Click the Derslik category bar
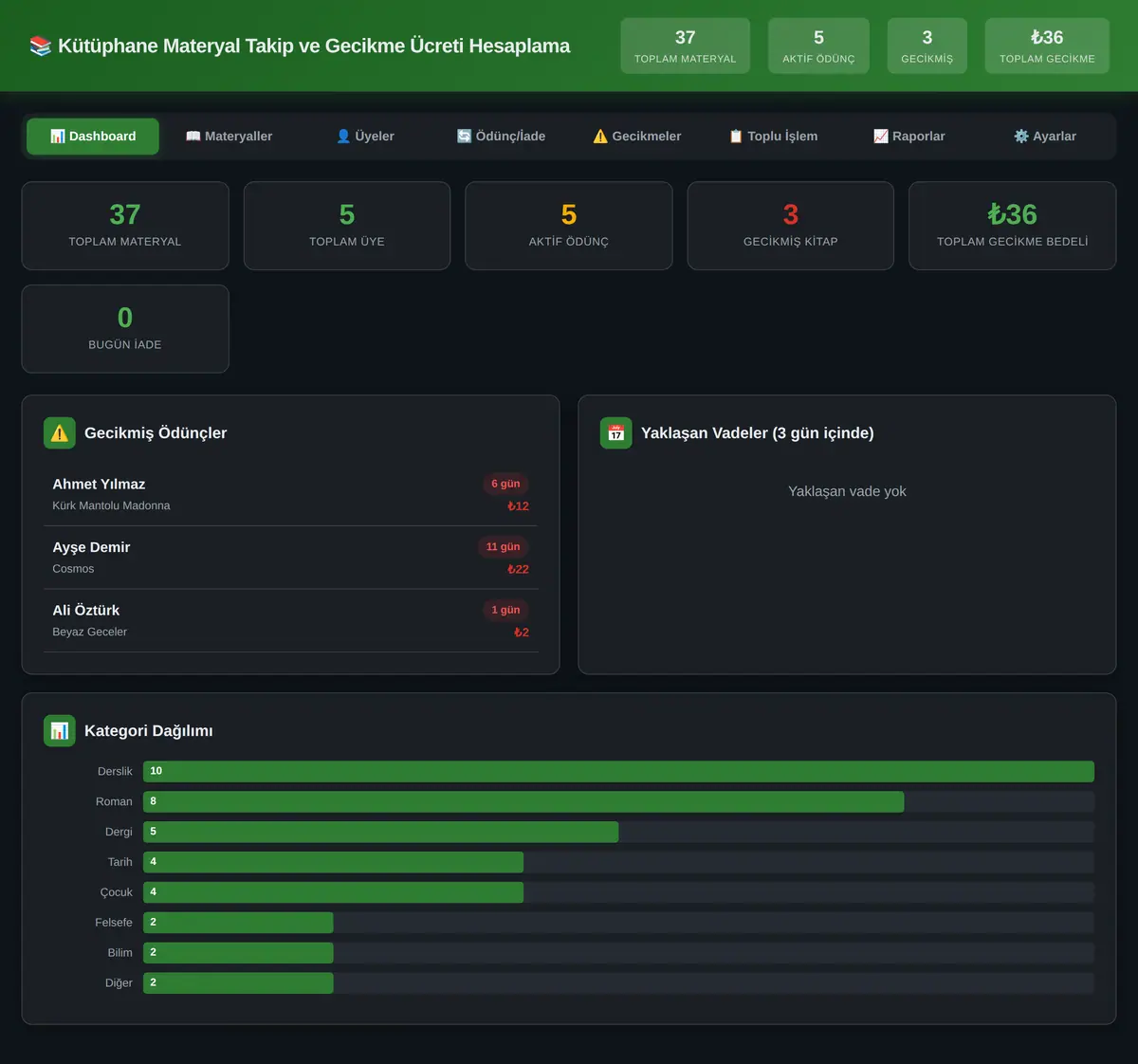 point(618,772)
